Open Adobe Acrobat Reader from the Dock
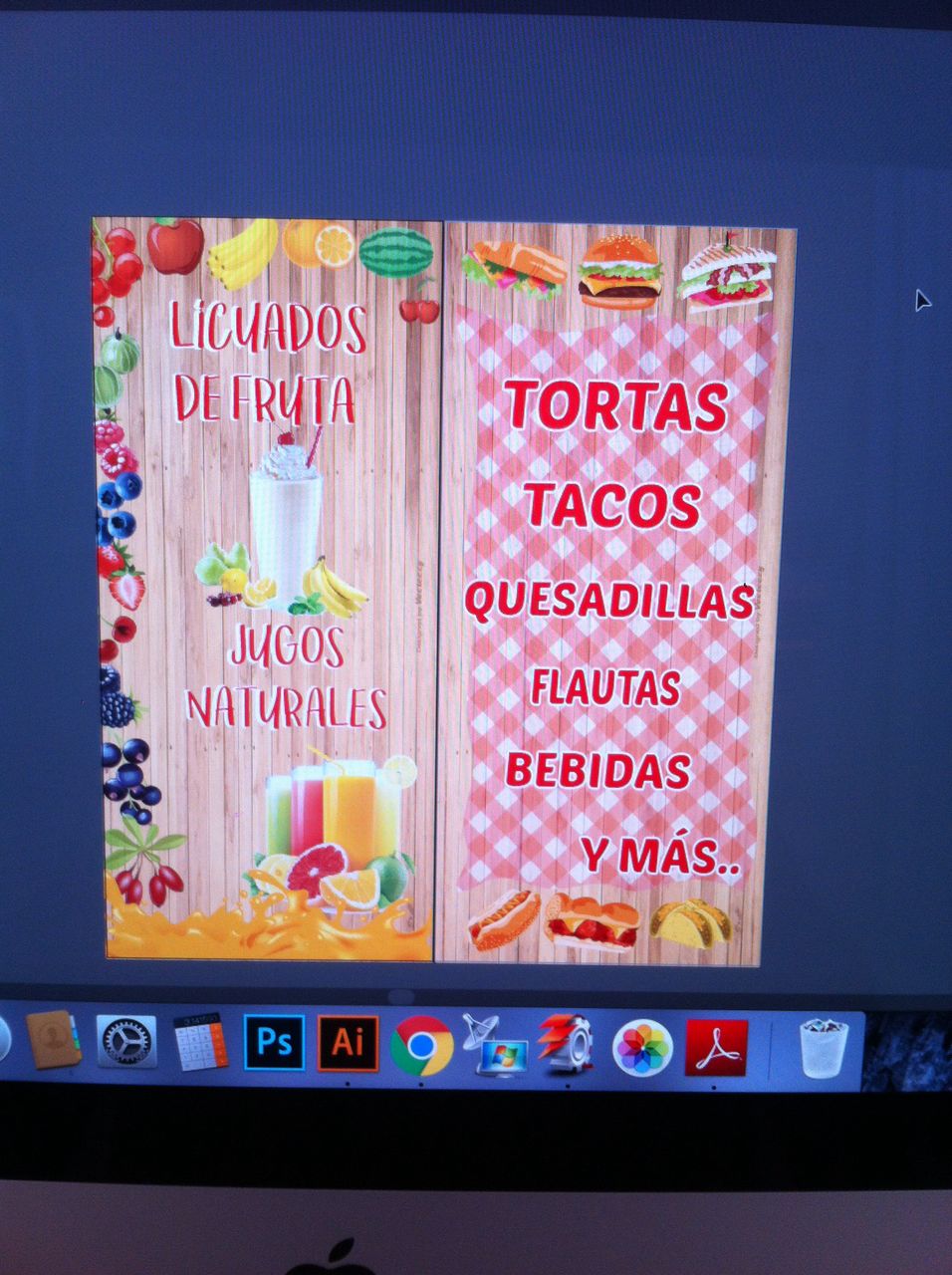 (715, 1044)
